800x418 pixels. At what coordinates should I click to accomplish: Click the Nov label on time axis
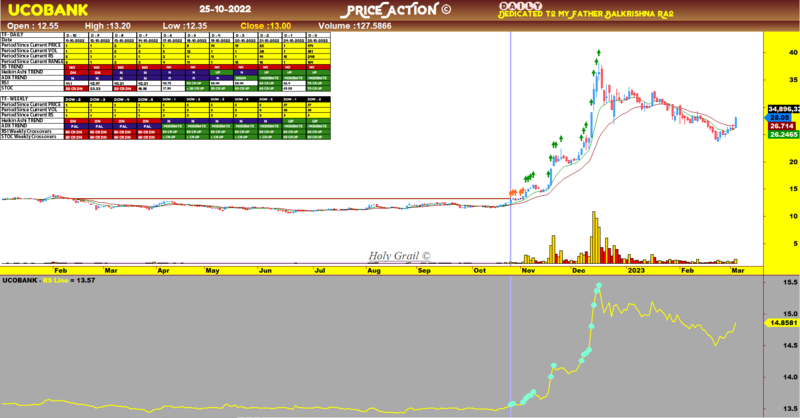(528, 271)
